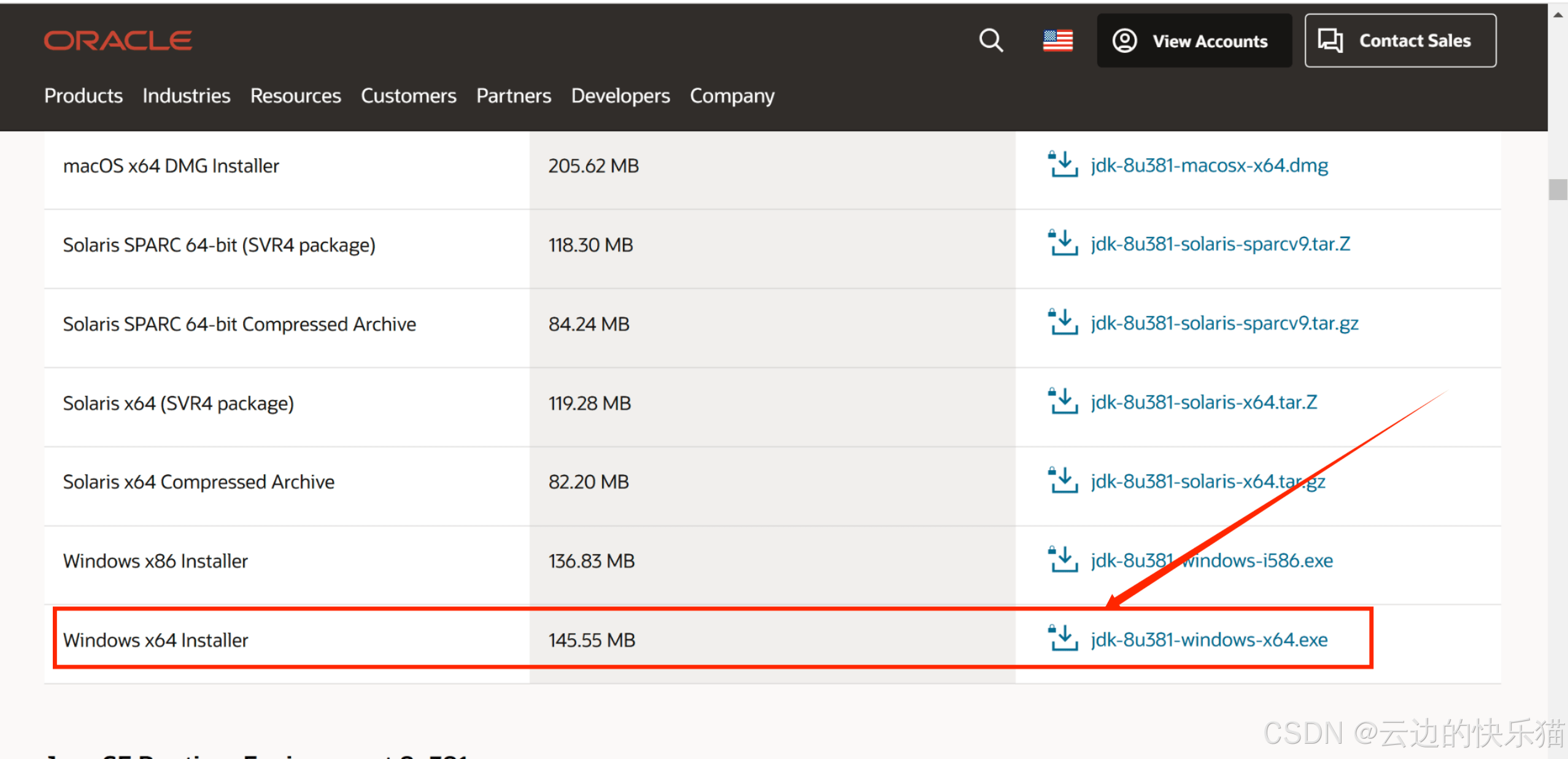
Task: Click the Oracle logo
Action: pyautogui.click(x=118, y=40)
